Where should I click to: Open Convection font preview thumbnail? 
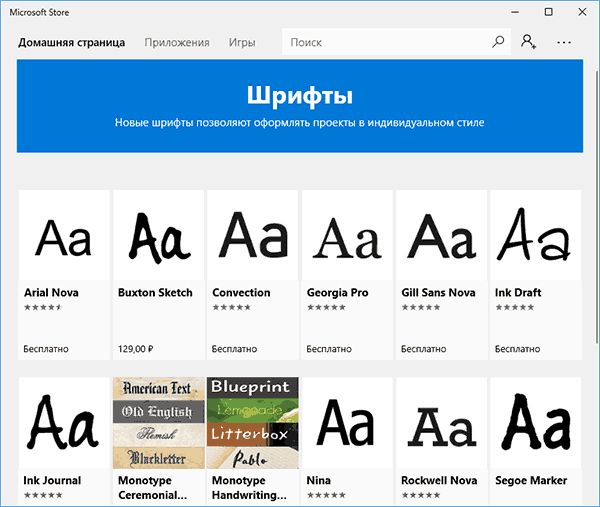pos(253,235)
